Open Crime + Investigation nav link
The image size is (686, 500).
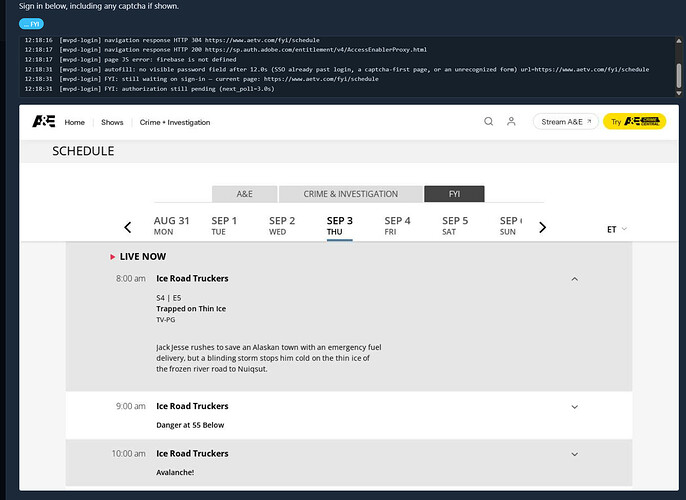175,122
